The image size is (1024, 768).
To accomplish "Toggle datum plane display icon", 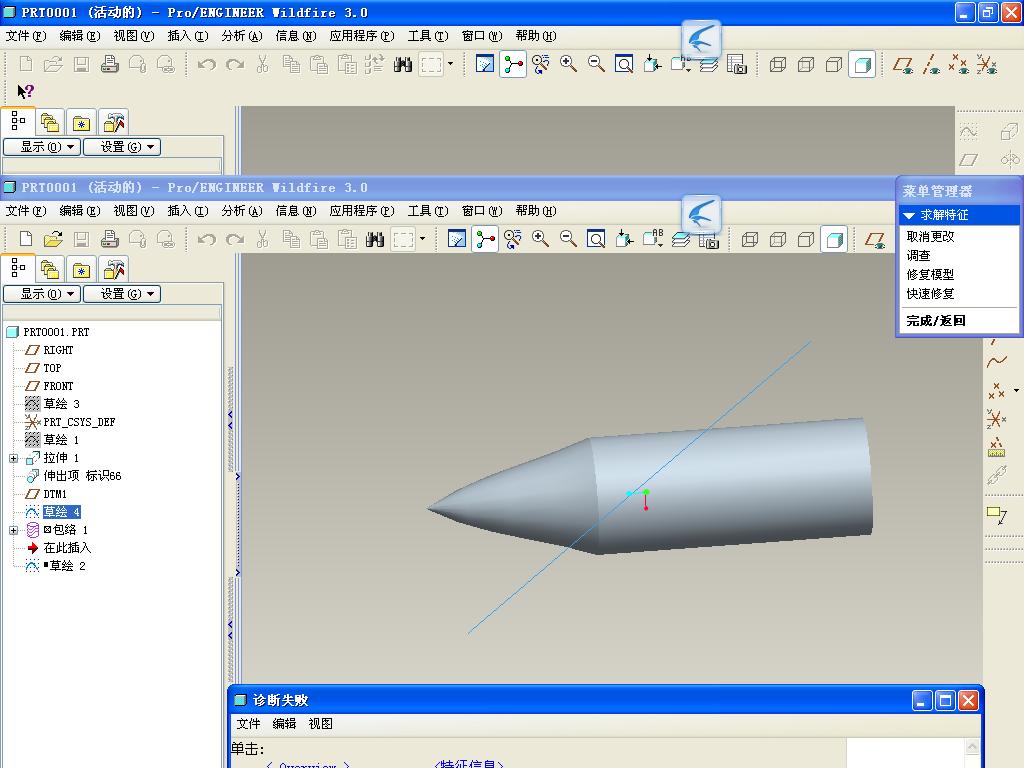I will [874, 240].
